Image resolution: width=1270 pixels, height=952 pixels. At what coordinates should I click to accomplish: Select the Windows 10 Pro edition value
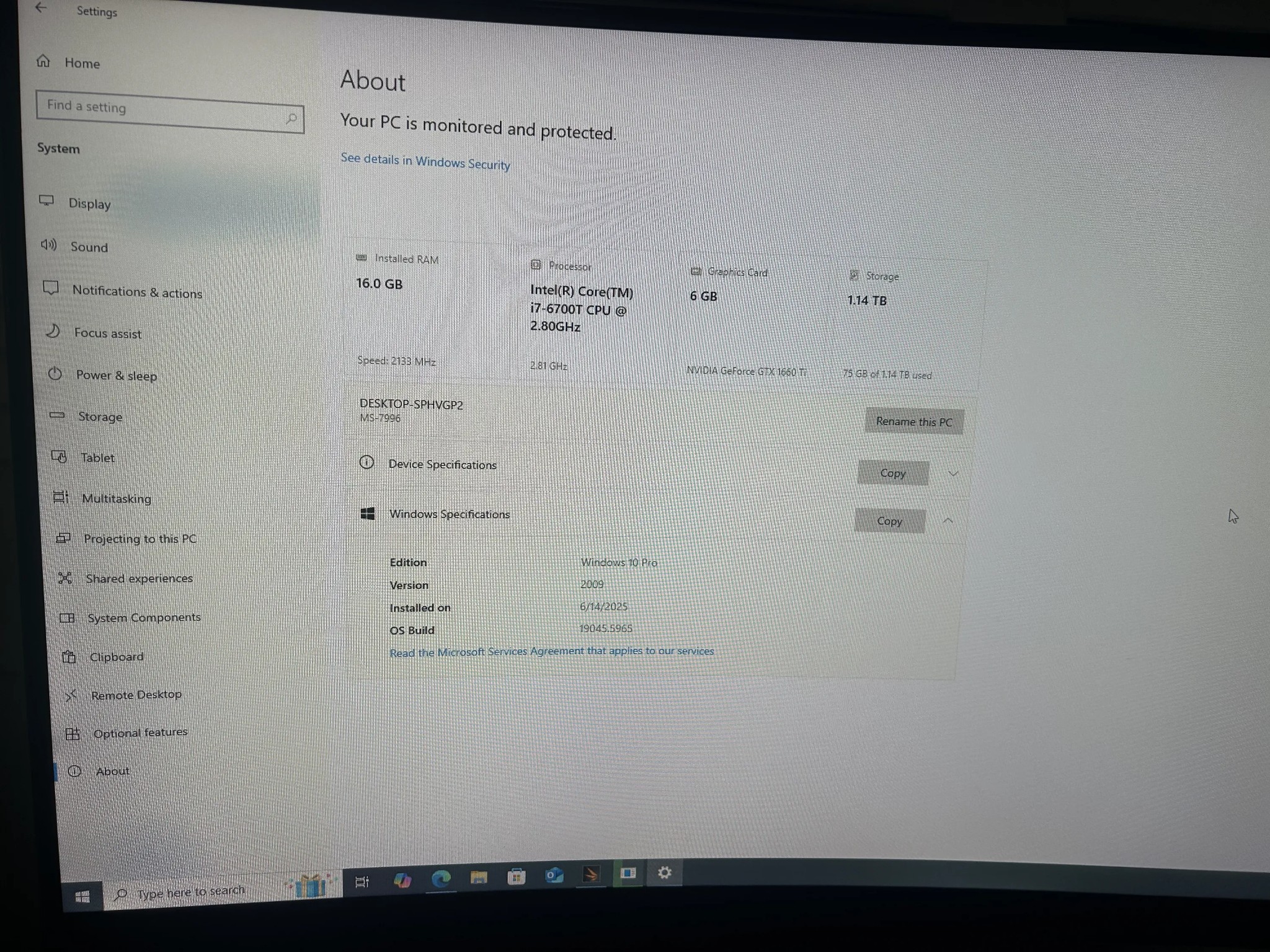(x=619, y=562)
